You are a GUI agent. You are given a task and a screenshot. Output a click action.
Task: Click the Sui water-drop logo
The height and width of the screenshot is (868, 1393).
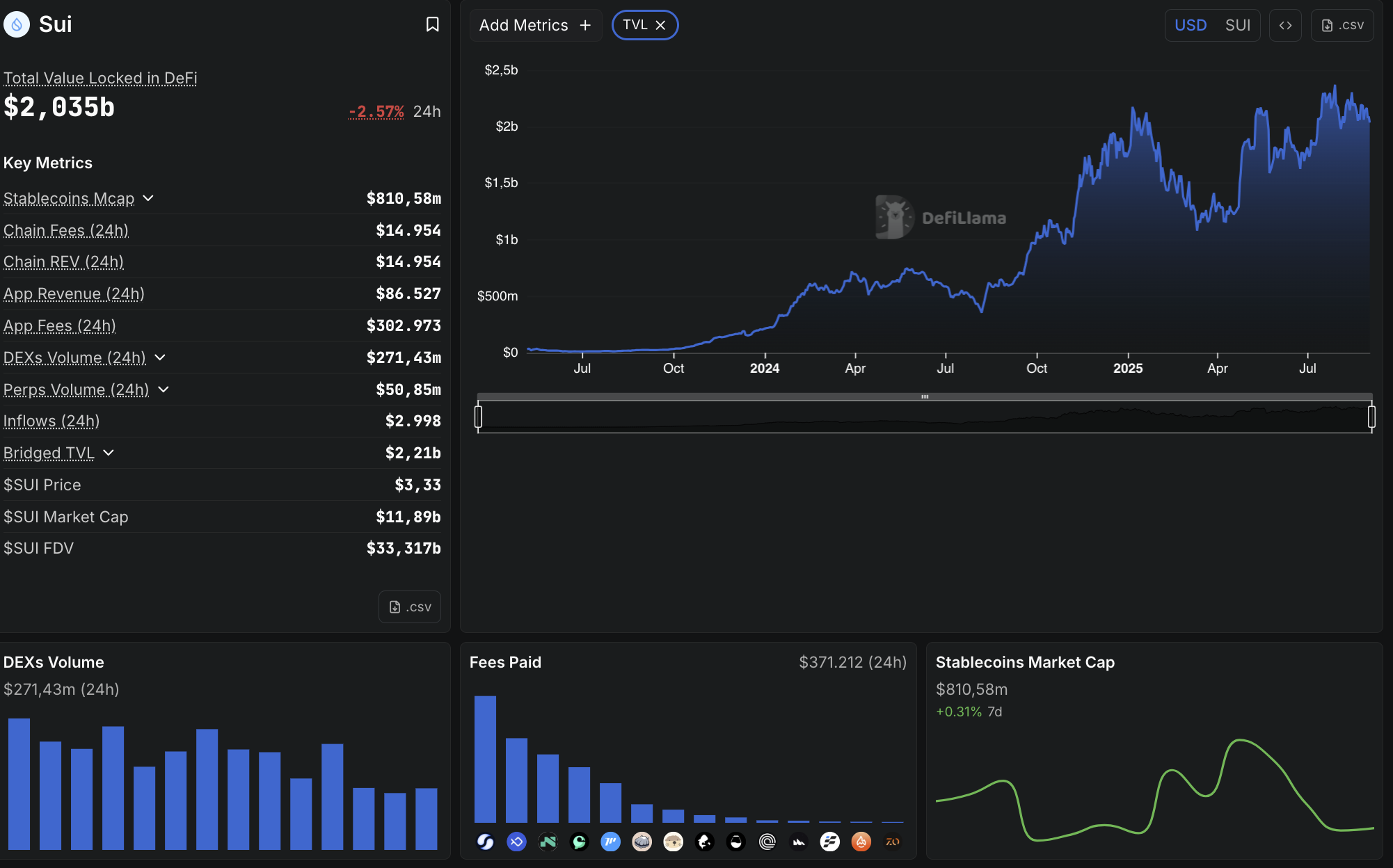(x=17, y=24)
